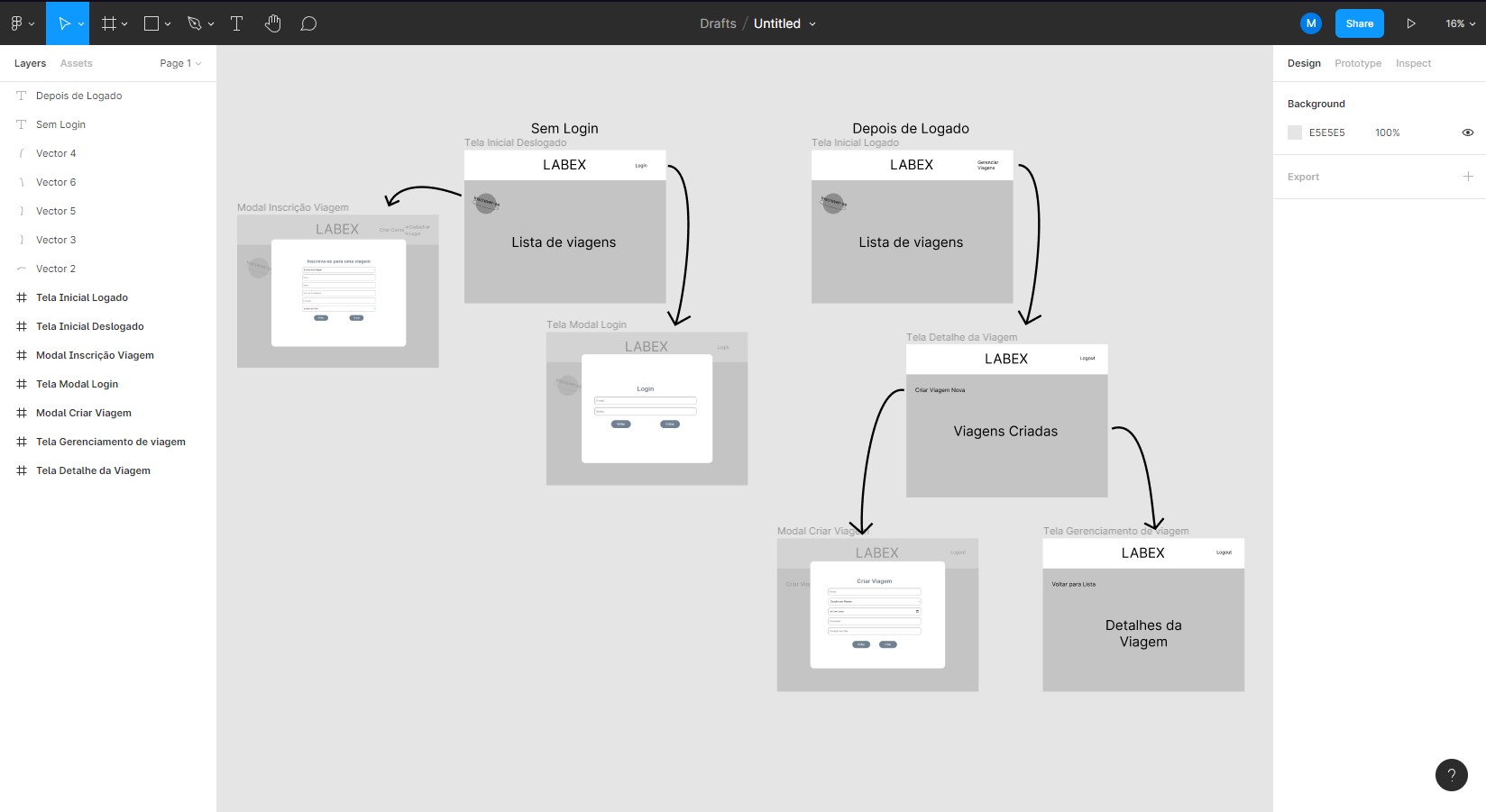Open file options chevron next to Untitled
Screen dimensions: 1486x812
[812, 24]
